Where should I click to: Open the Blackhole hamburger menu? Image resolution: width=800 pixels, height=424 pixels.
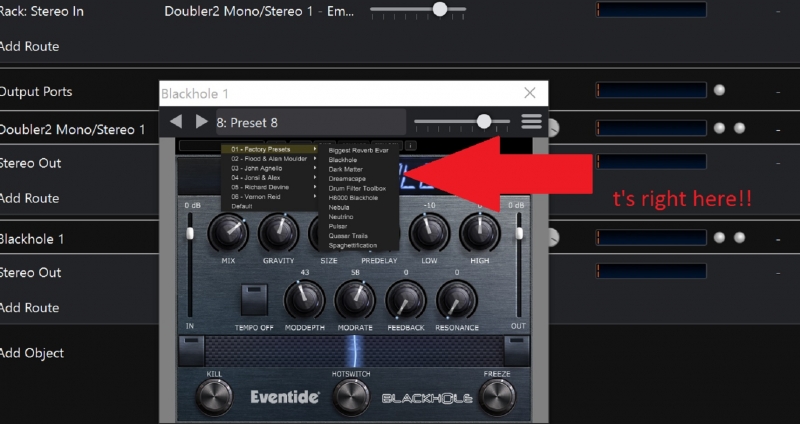[x=531, y=122]
